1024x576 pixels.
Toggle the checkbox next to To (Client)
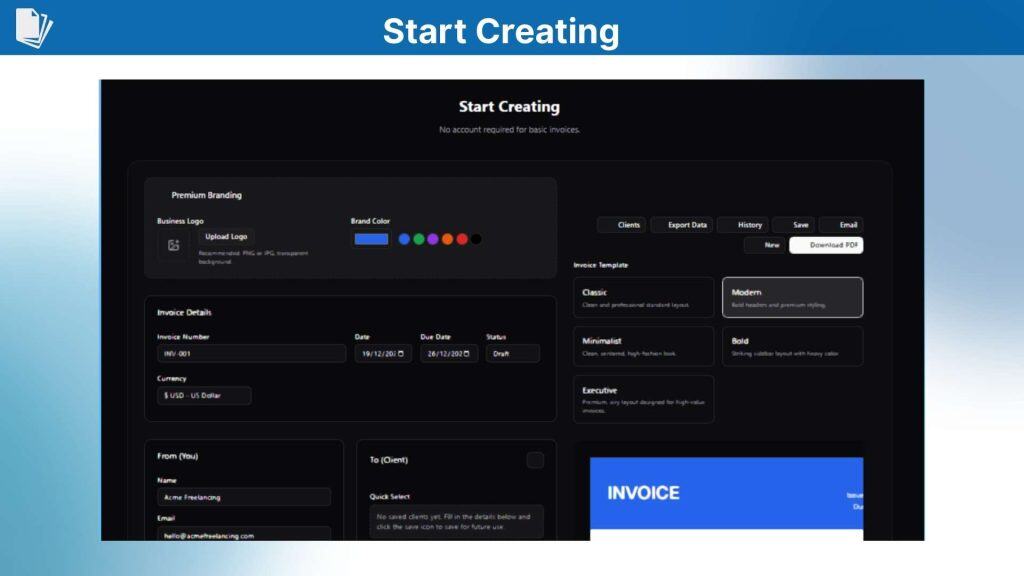pos(536,459)
